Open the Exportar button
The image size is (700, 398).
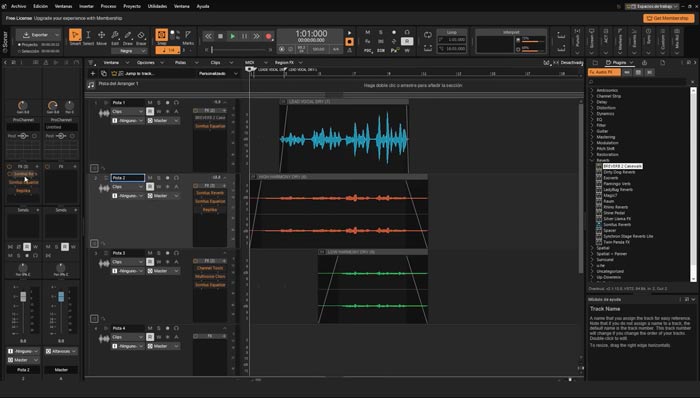pos(38,35)
